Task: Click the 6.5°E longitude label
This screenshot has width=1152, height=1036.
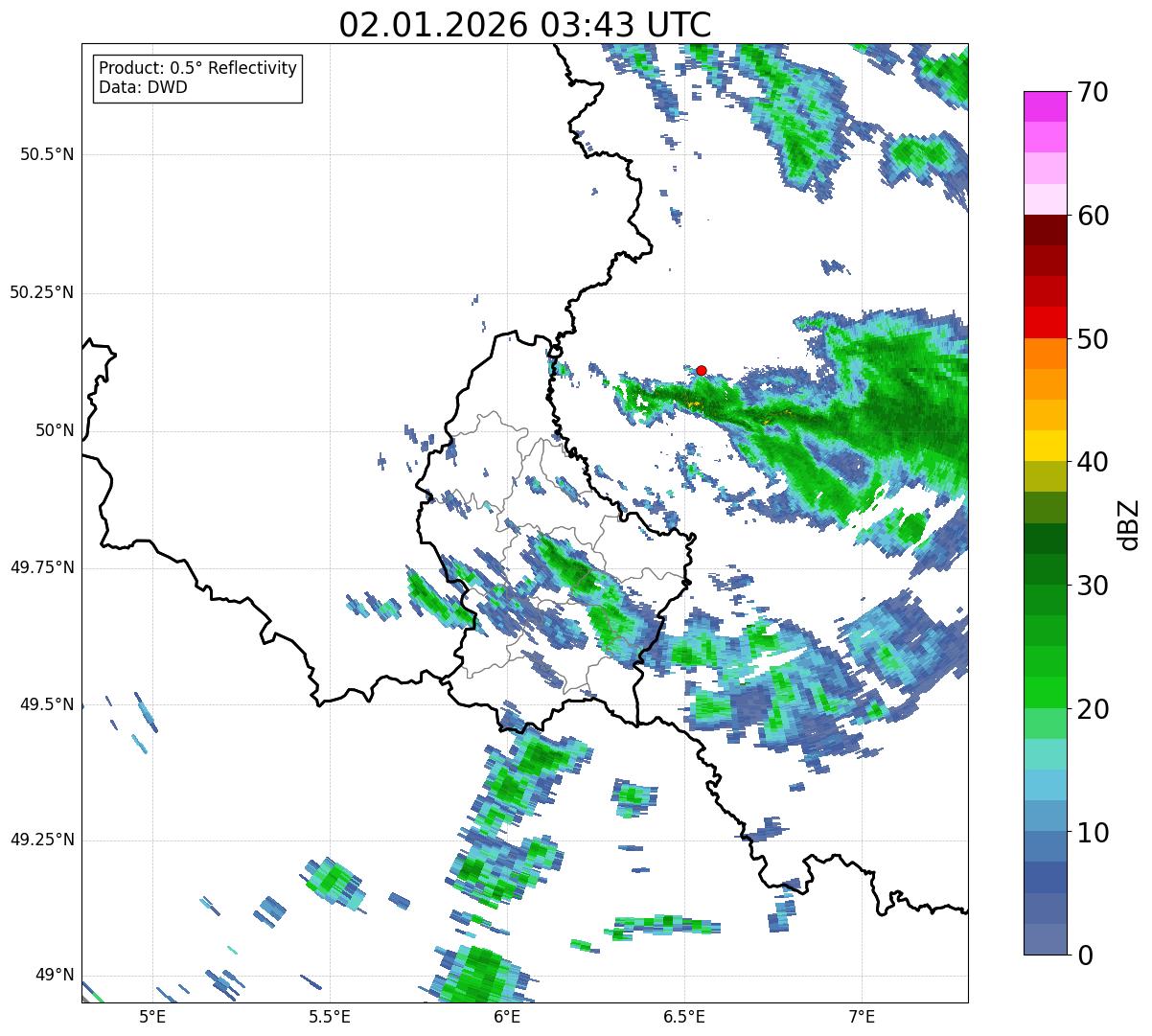Action: [x=685, y=1017]
